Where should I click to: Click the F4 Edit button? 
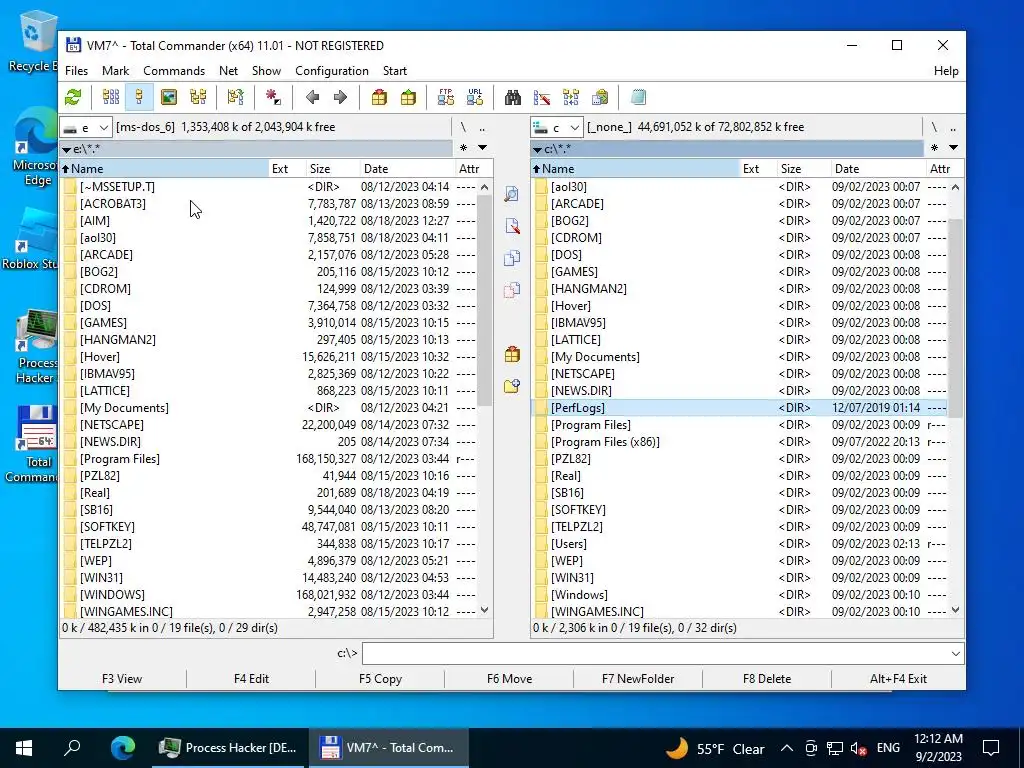pos(251,679)
